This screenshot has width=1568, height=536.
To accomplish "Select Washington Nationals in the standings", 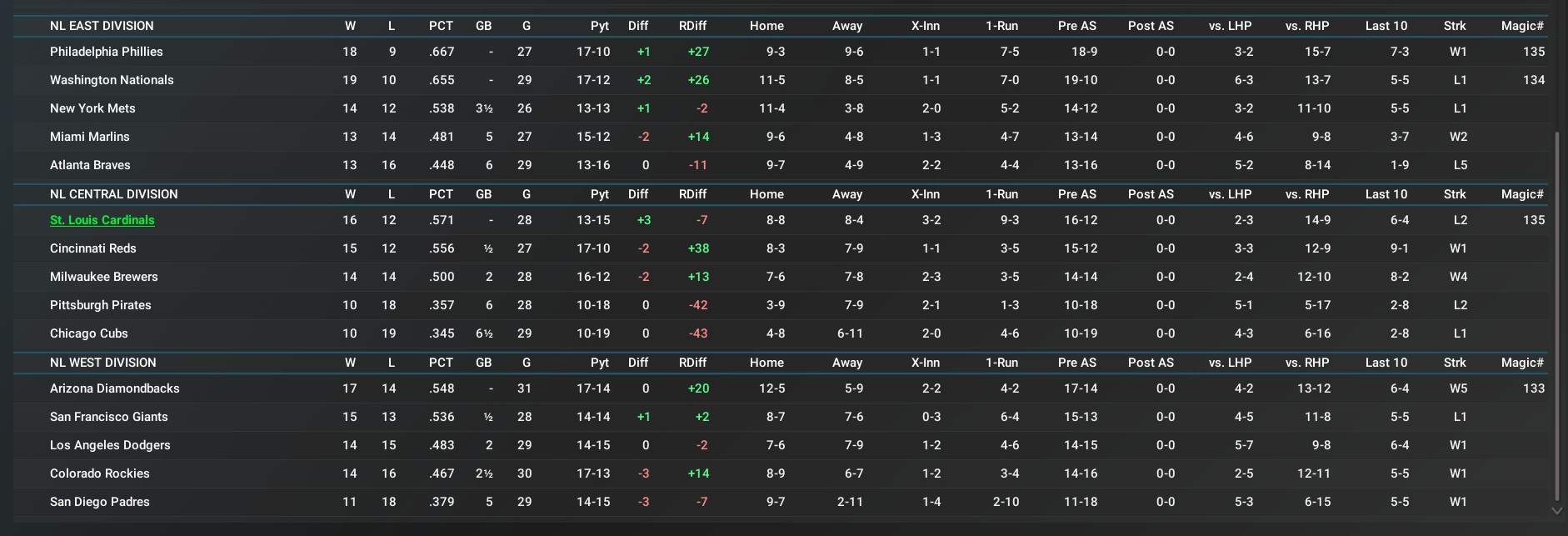I will coord(112,80).
